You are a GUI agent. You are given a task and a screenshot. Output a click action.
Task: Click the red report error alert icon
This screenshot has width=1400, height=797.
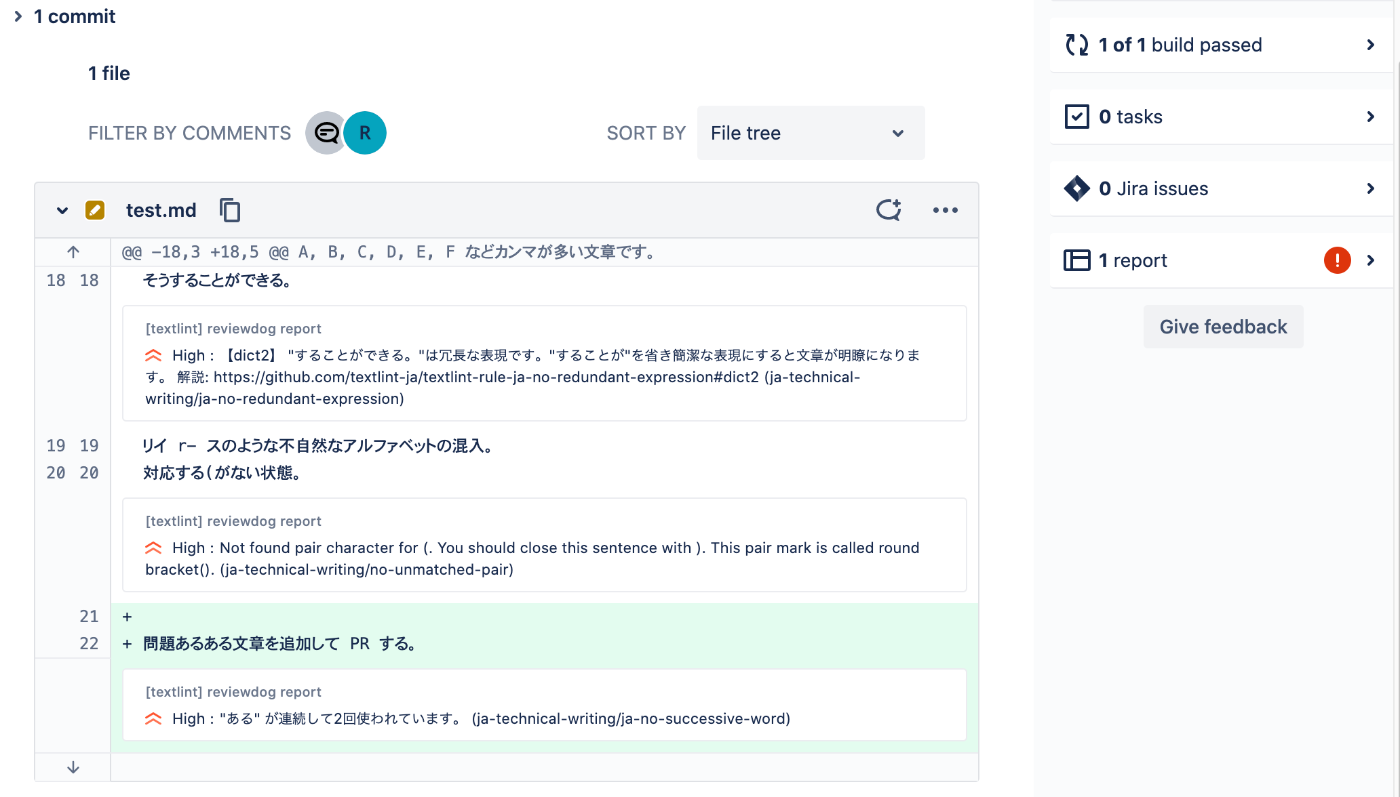coord(1337,261)
